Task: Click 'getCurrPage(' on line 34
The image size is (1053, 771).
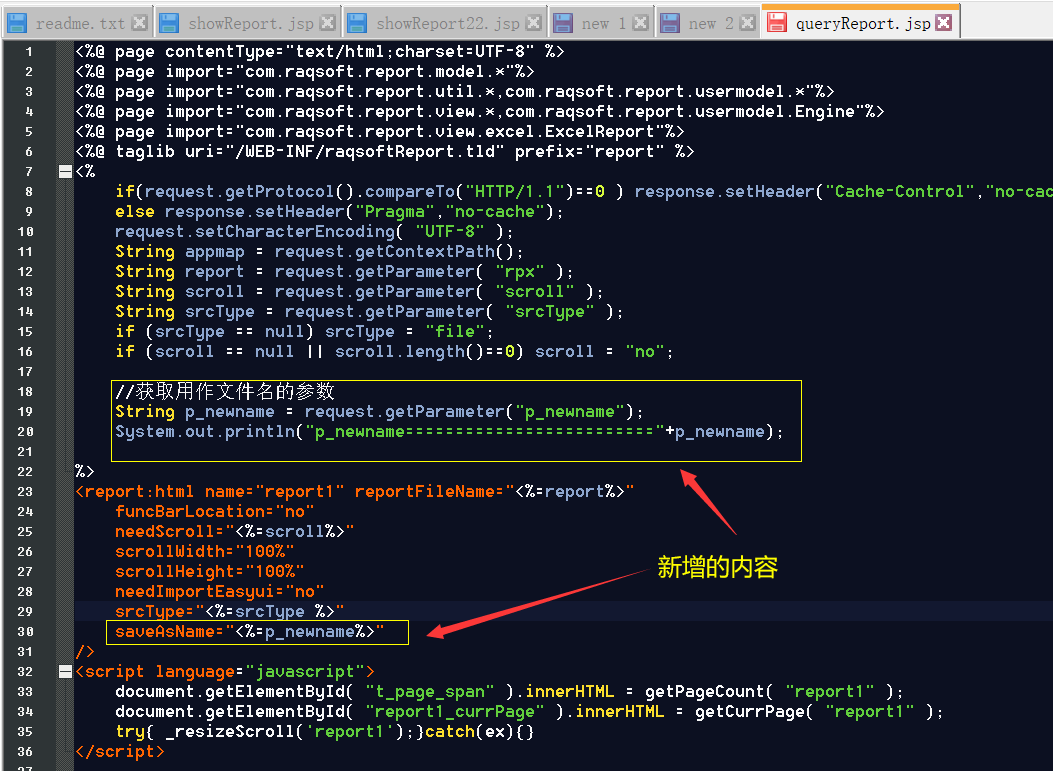Action: point(755,712)
